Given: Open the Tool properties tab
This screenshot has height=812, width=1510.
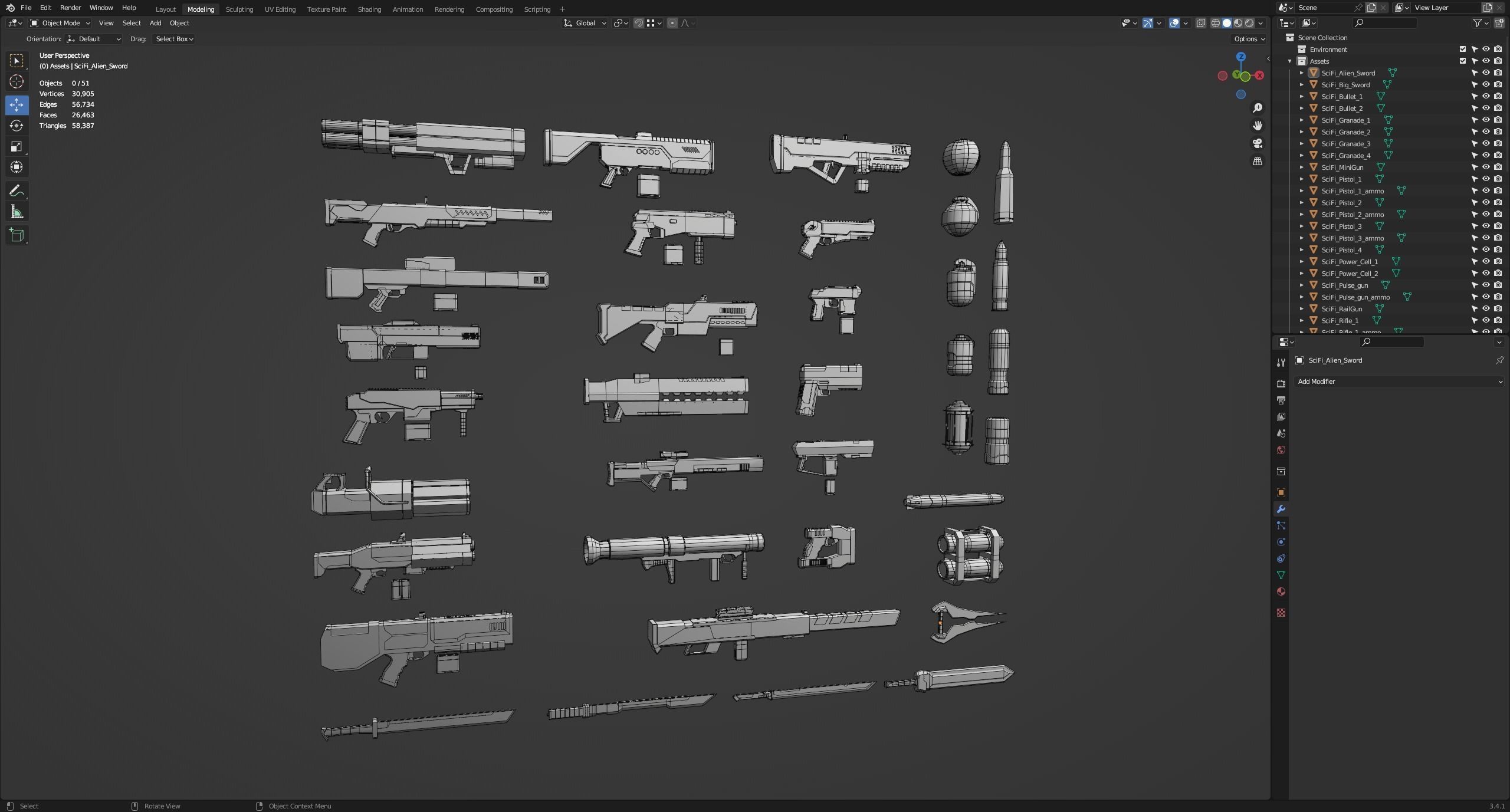Looking at the screenshot, I should click(1281, 363).
